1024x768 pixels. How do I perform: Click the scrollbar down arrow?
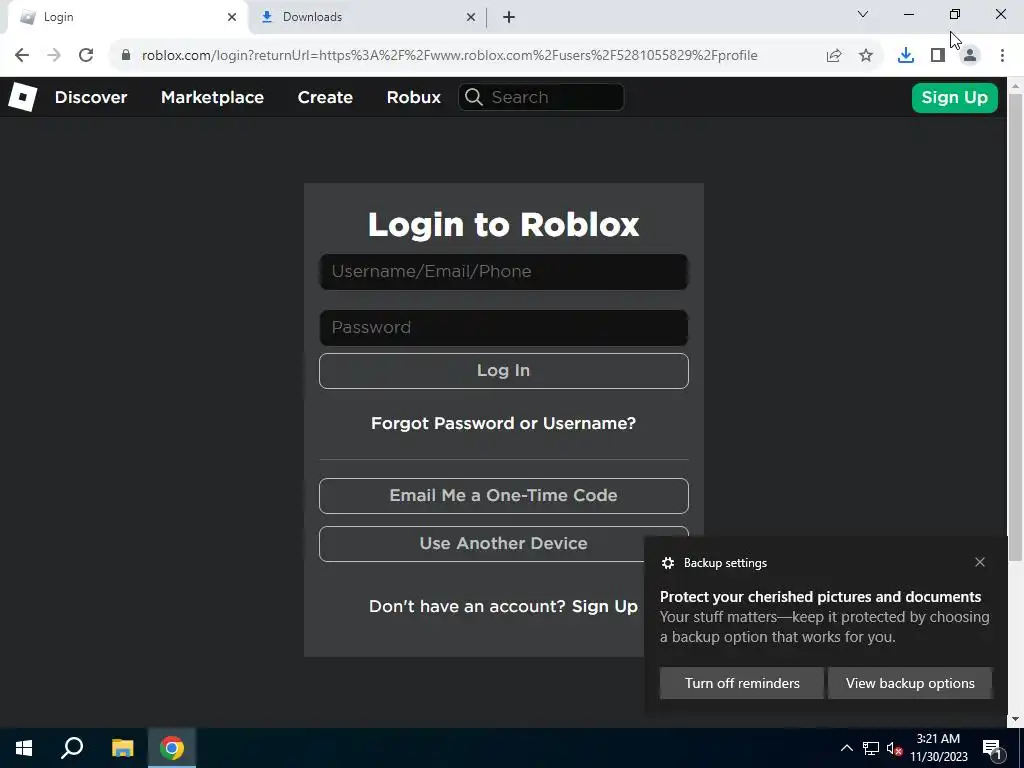(1016, 719)
